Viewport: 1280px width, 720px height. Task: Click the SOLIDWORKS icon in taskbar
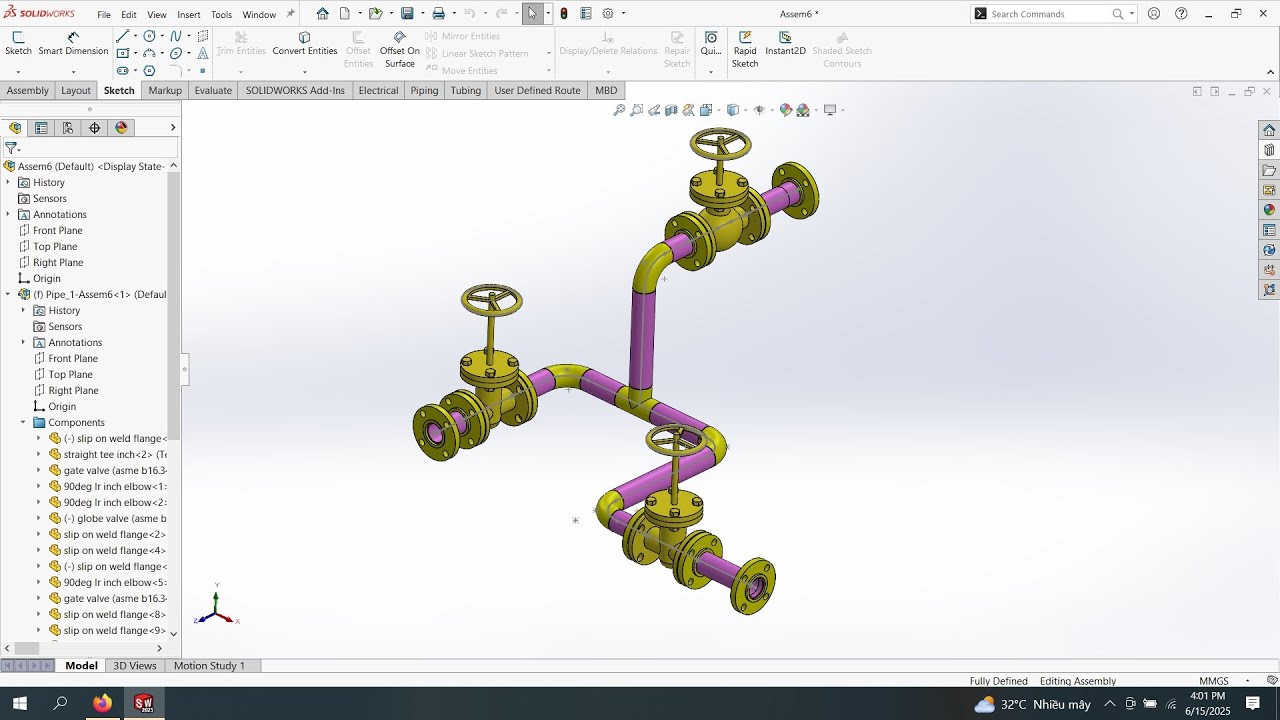click(144, 703)
